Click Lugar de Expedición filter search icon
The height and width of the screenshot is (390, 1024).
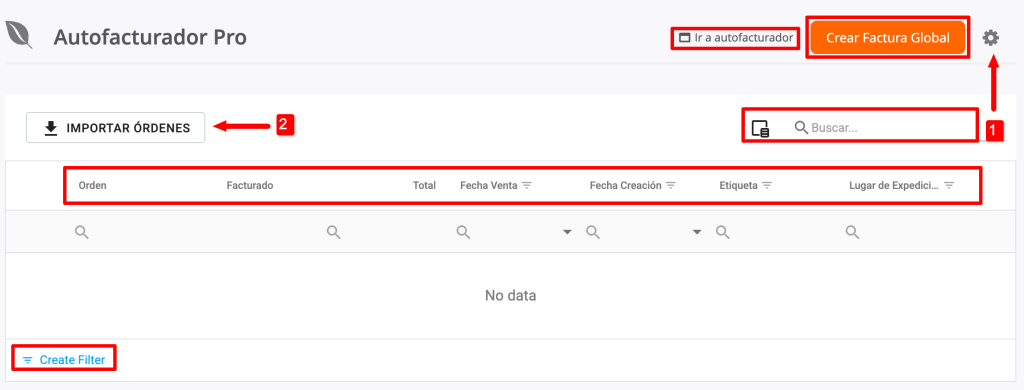click(852, 232)
